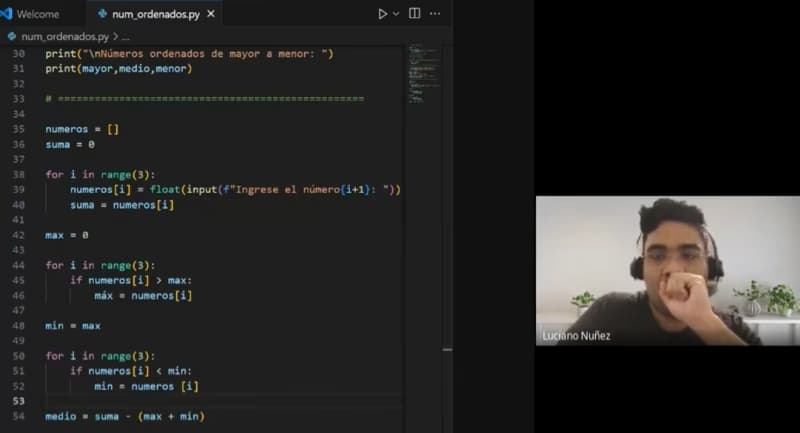Click the 'numeros = []' line
Viewport: 800px width, 433px height.
82,129
